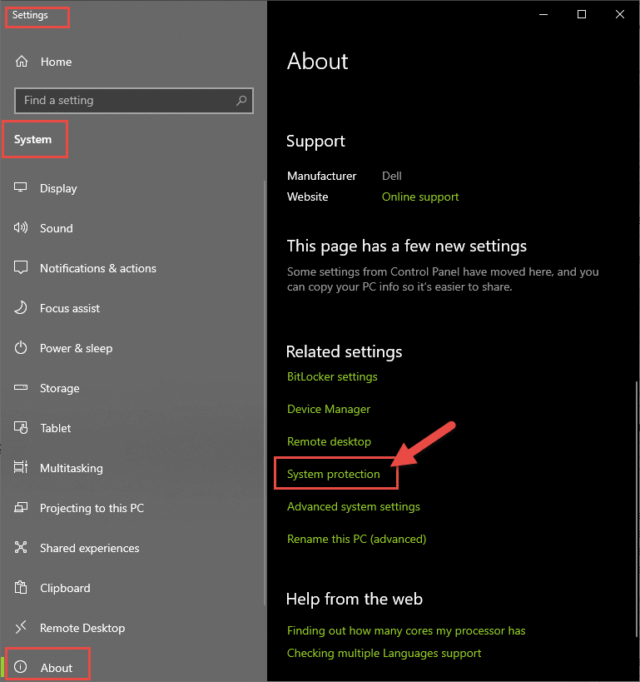This screenshot has height=682, width=640.
Task: Go to Sound settings
Action: click(x=131, y=228)
